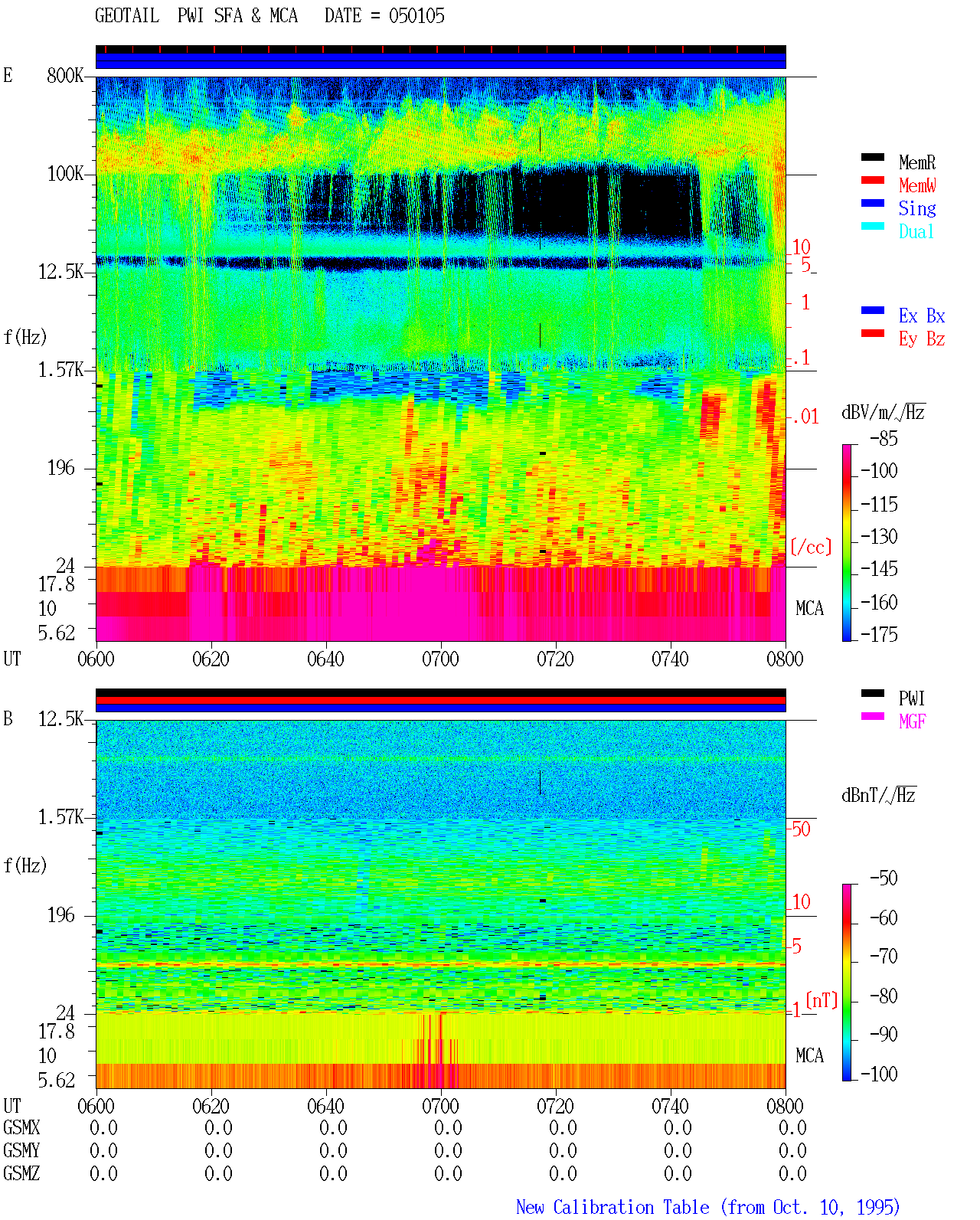This screenshot has width=980, height=1220.
Task: Click the 'Ey Bz' legend label
Action: (x=922, y=339)
